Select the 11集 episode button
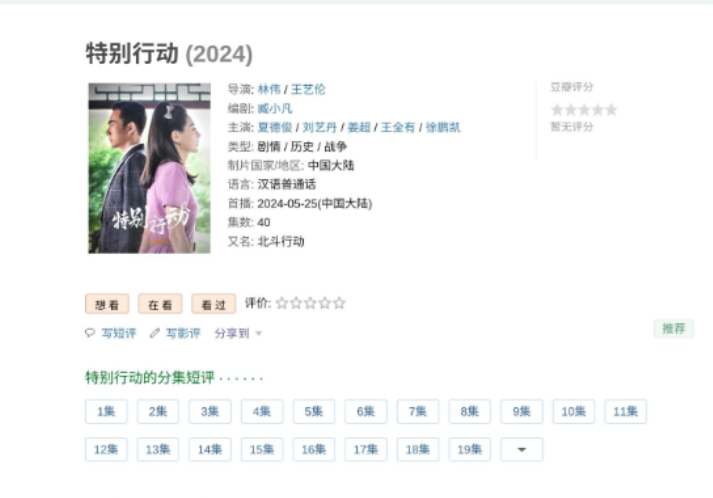This screenshot has height=498, width=713. (625, 412)
